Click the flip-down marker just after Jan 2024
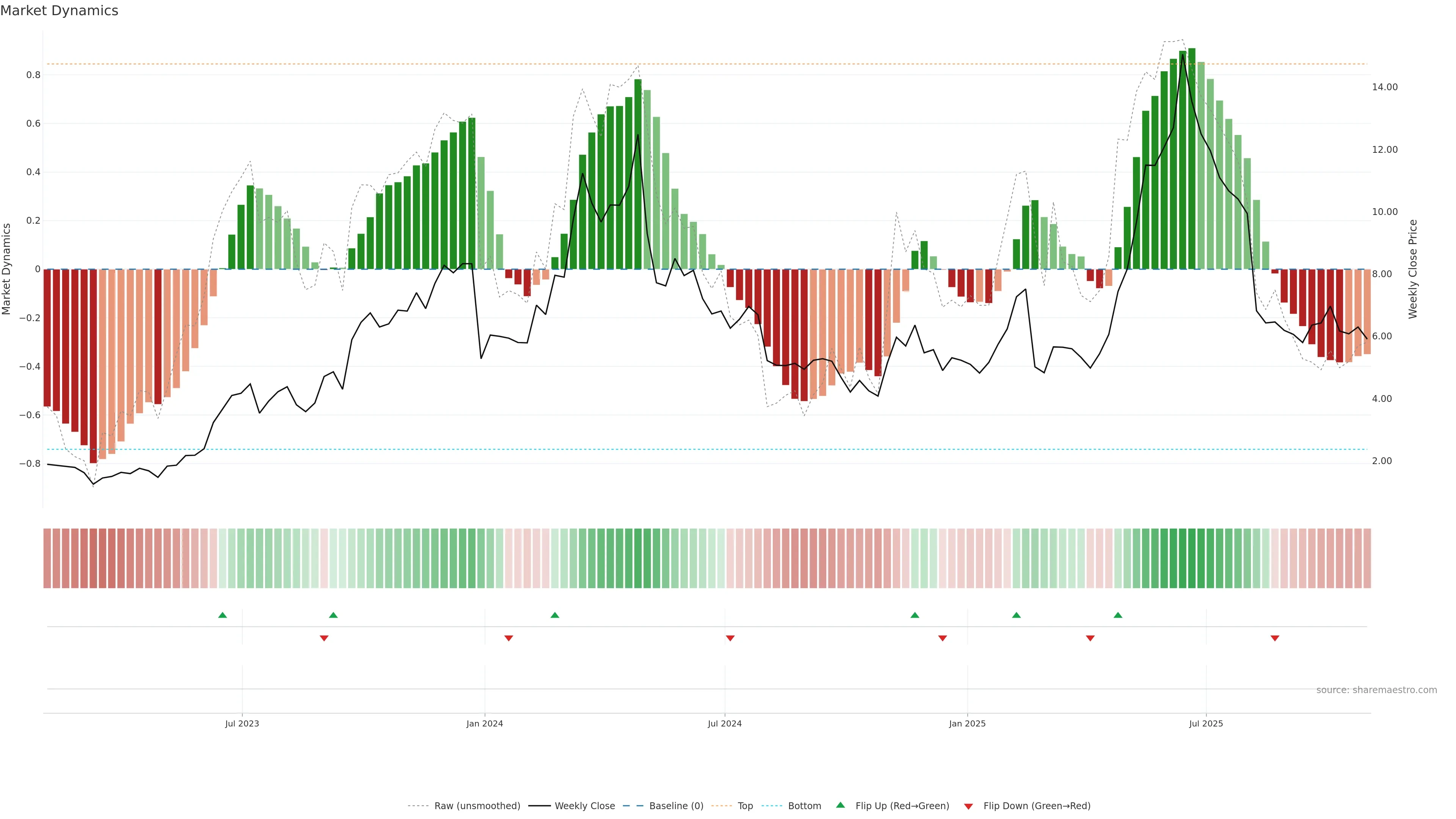Screen dimensions: 1456x819 (508, 638)
